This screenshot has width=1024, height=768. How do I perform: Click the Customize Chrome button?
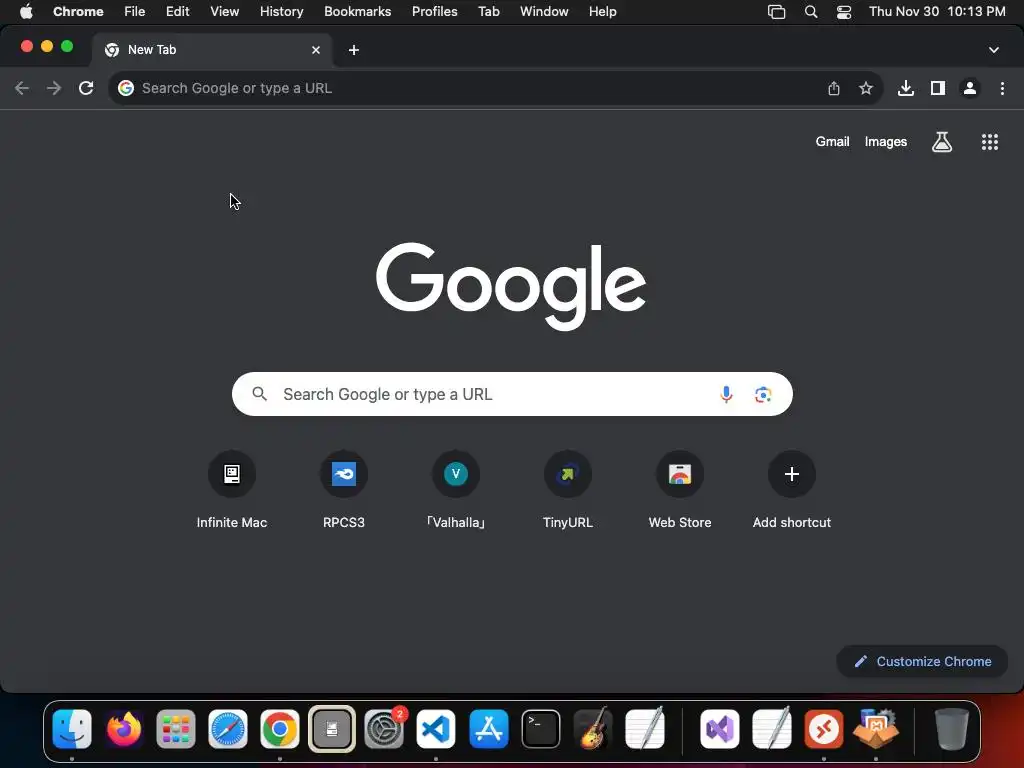[922, 662]
